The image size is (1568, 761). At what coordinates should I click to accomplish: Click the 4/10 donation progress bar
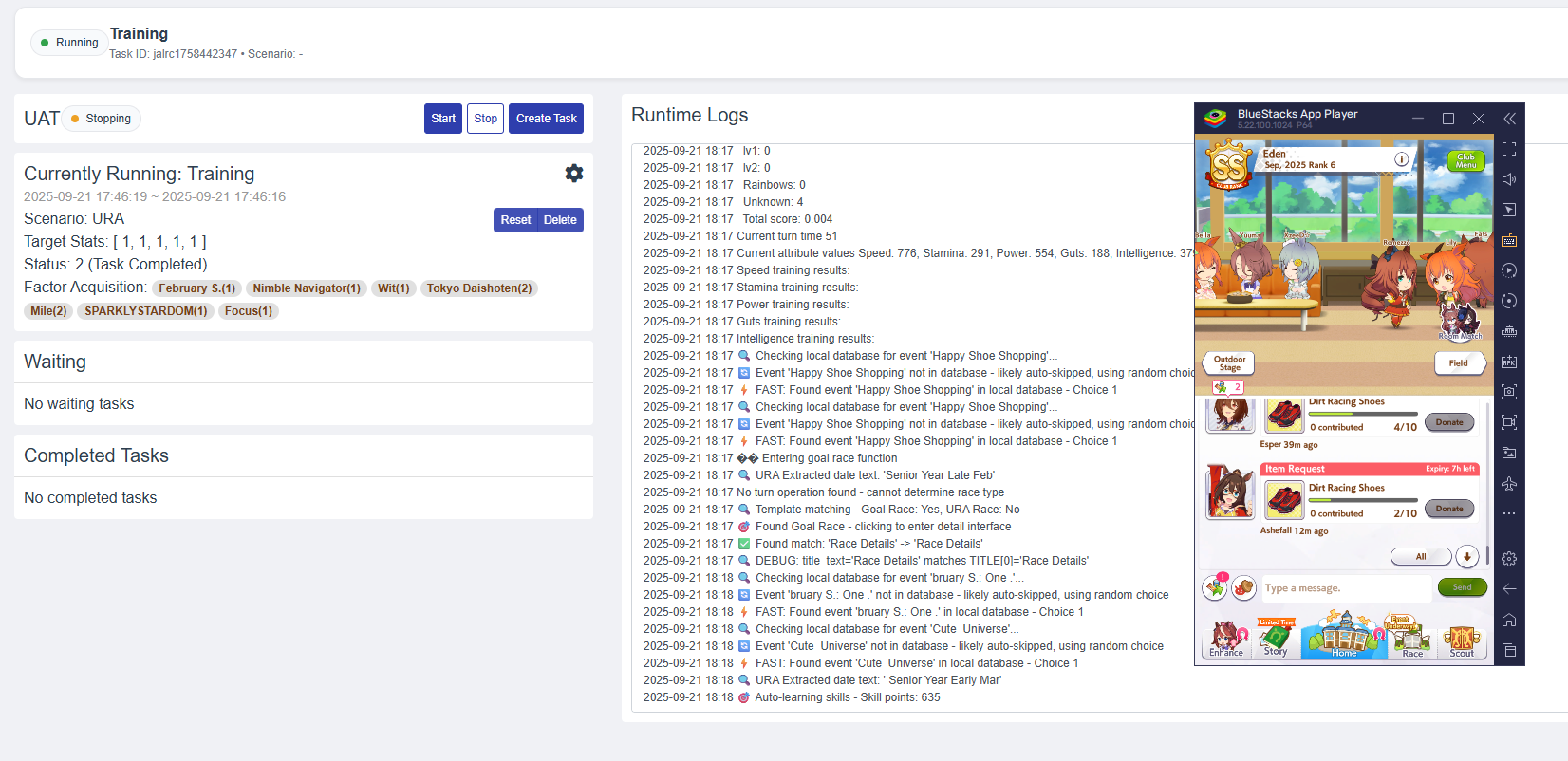coord(1363,414)
